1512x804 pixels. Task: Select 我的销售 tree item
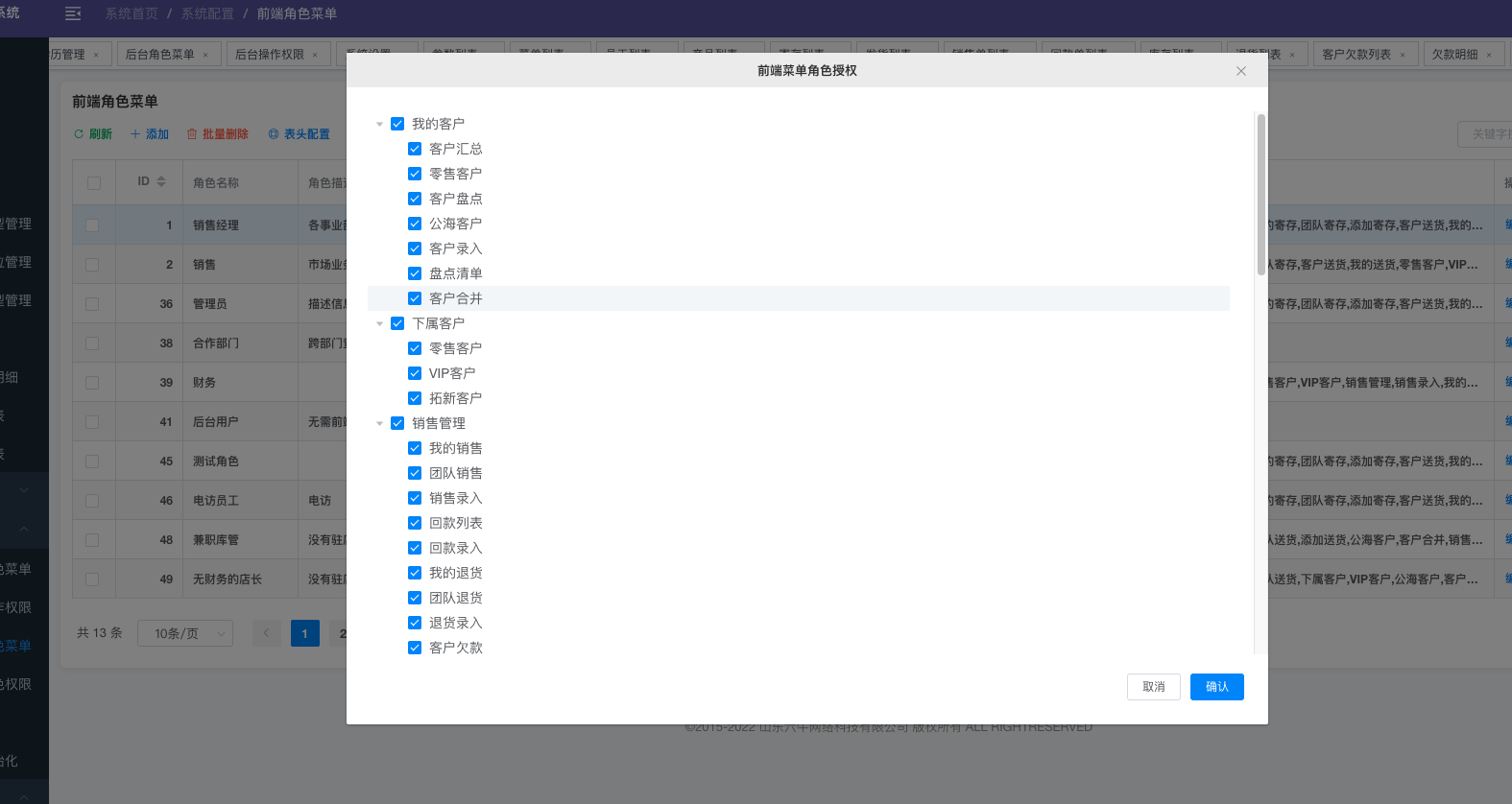(456, 448)
